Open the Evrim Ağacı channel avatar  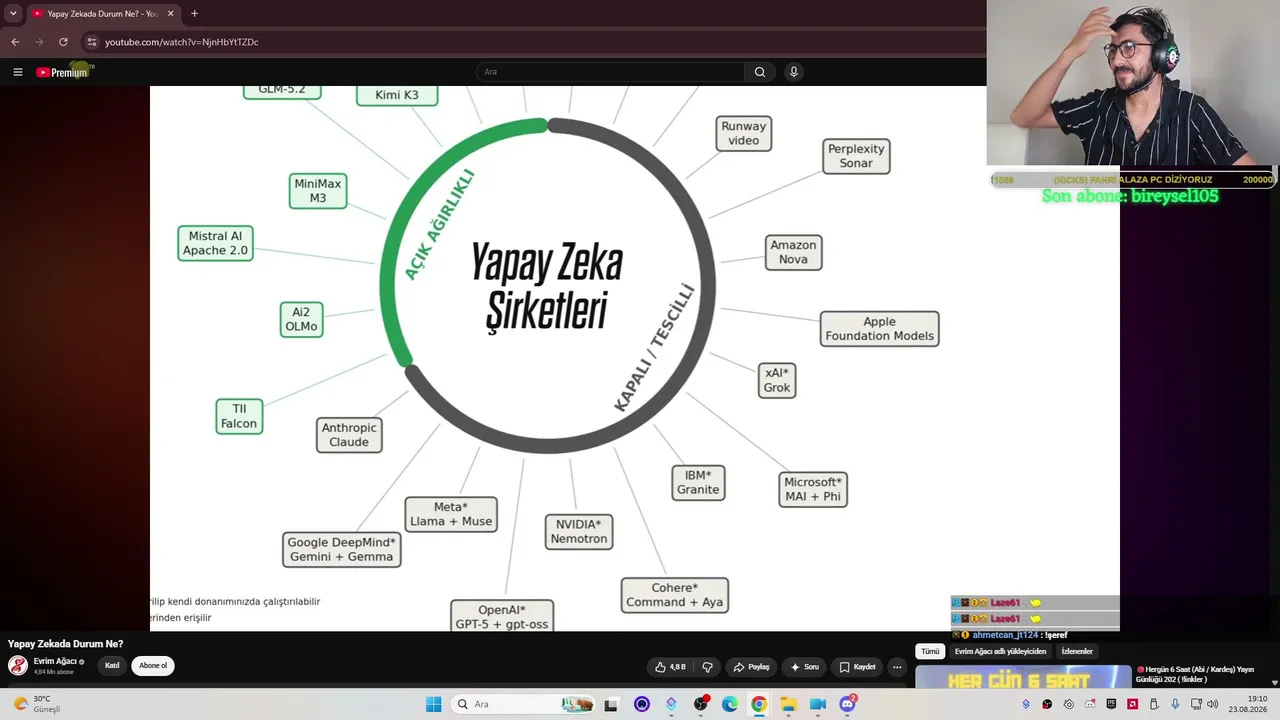[x=18, y=666]
